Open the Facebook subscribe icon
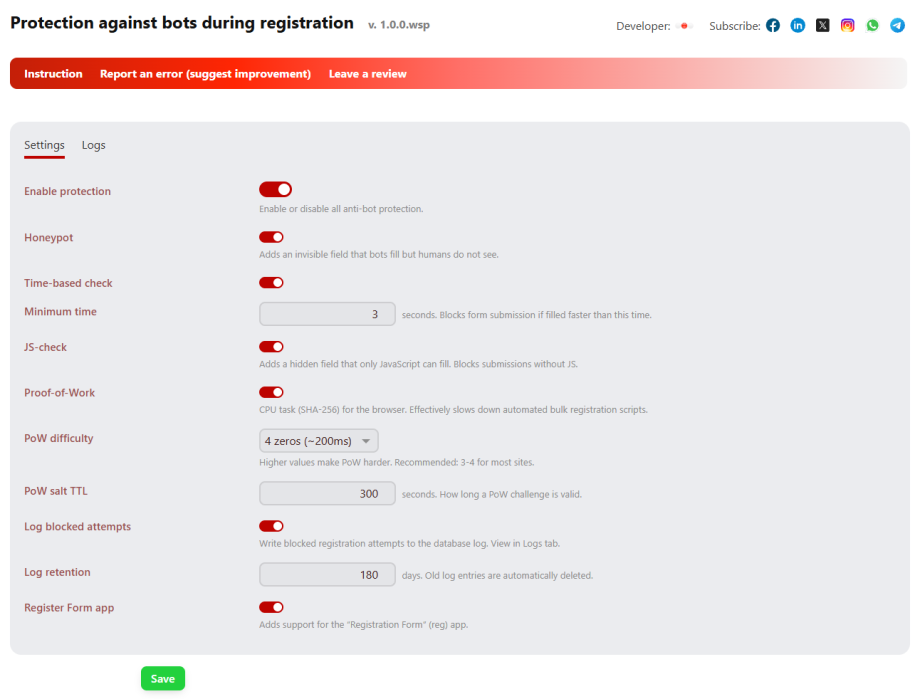 773,25
